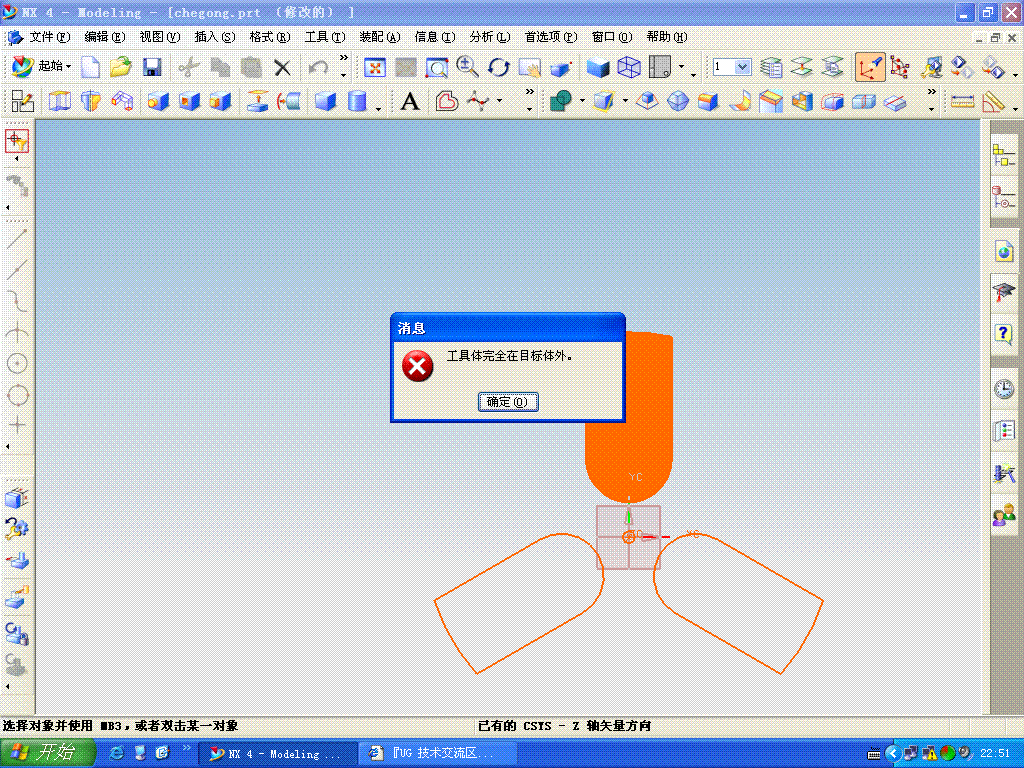Open Layer Settings icon
Image resolution: width=1024 pixels, height=768 pixels.
pos(771,67)
